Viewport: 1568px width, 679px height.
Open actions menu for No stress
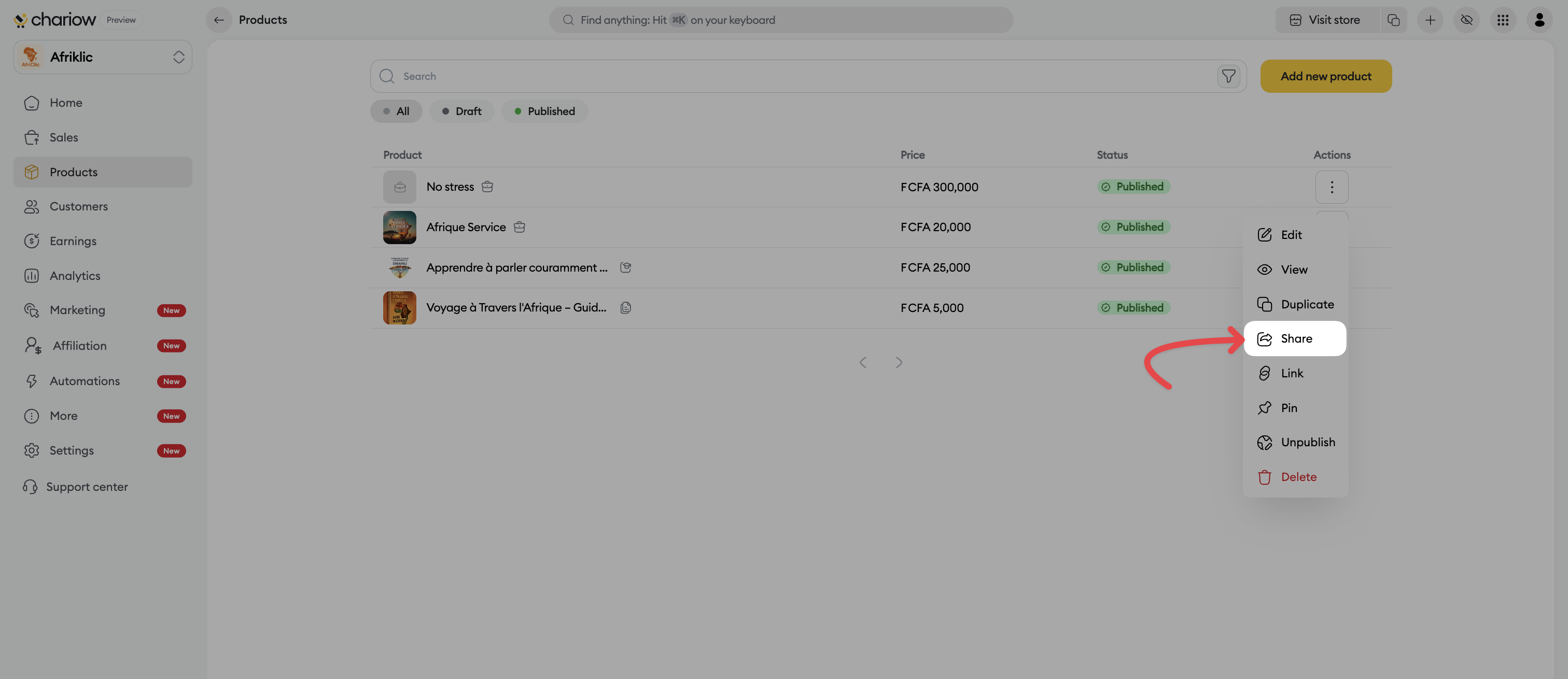(x=1331, y=187)
